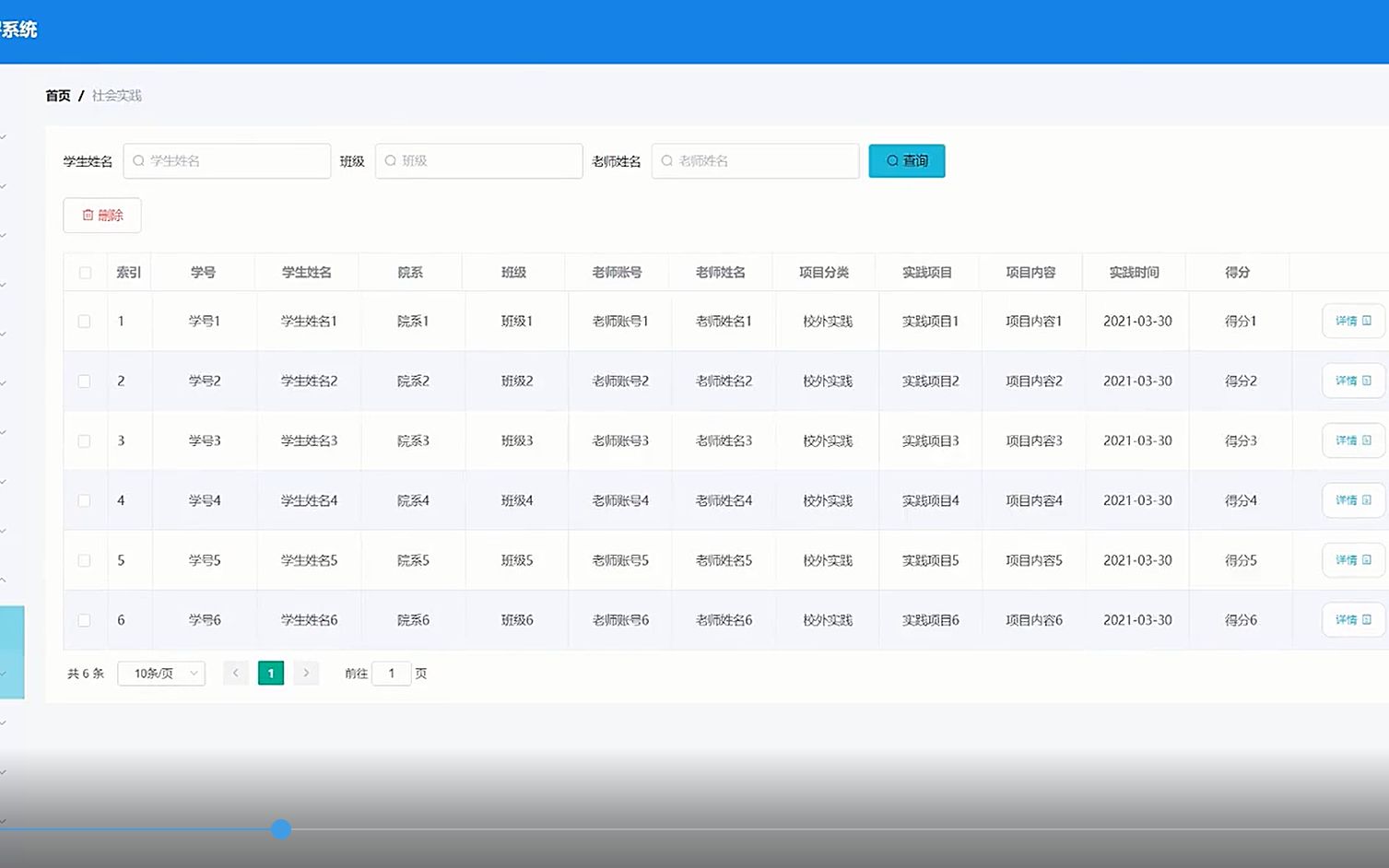1389x868 pixels.
Task: Check the checkbox for row 学号1
Action: coord(84,322)
